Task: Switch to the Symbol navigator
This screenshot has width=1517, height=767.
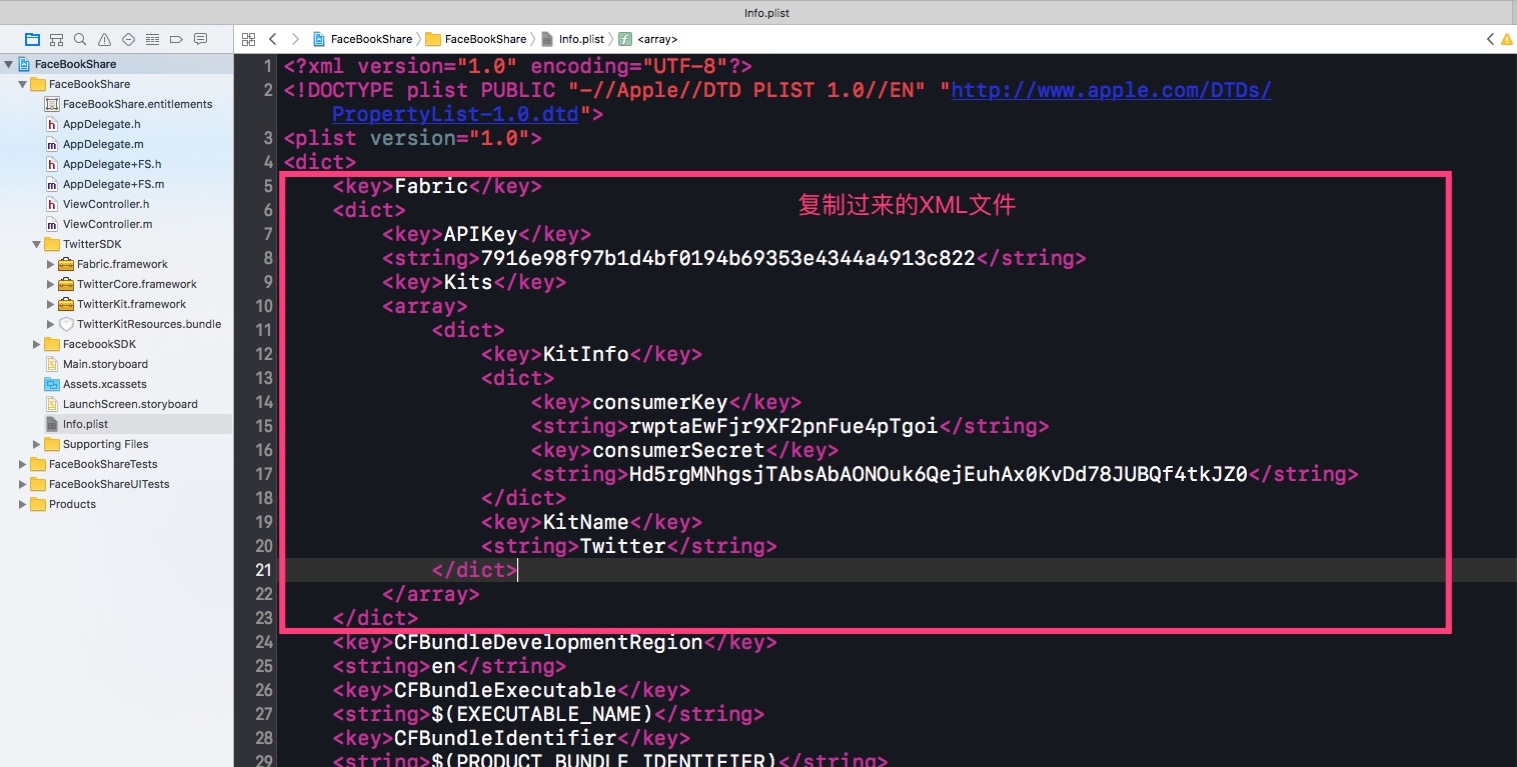Action: click(56, 39)
